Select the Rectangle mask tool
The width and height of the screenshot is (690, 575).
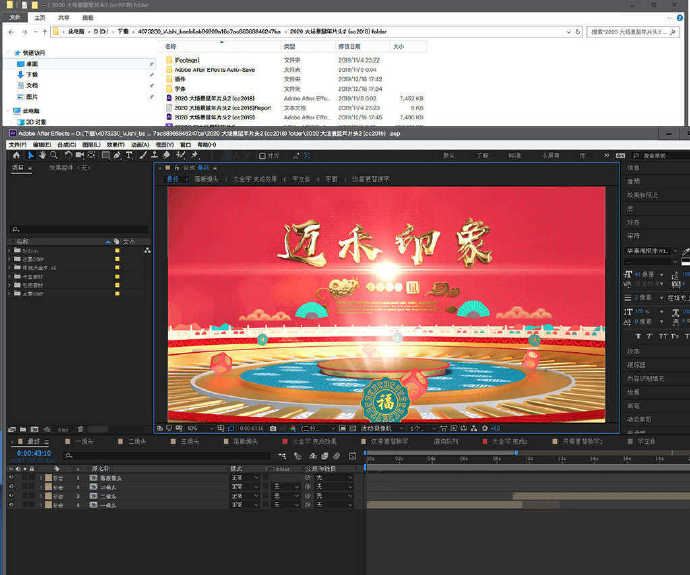[106, 155]
